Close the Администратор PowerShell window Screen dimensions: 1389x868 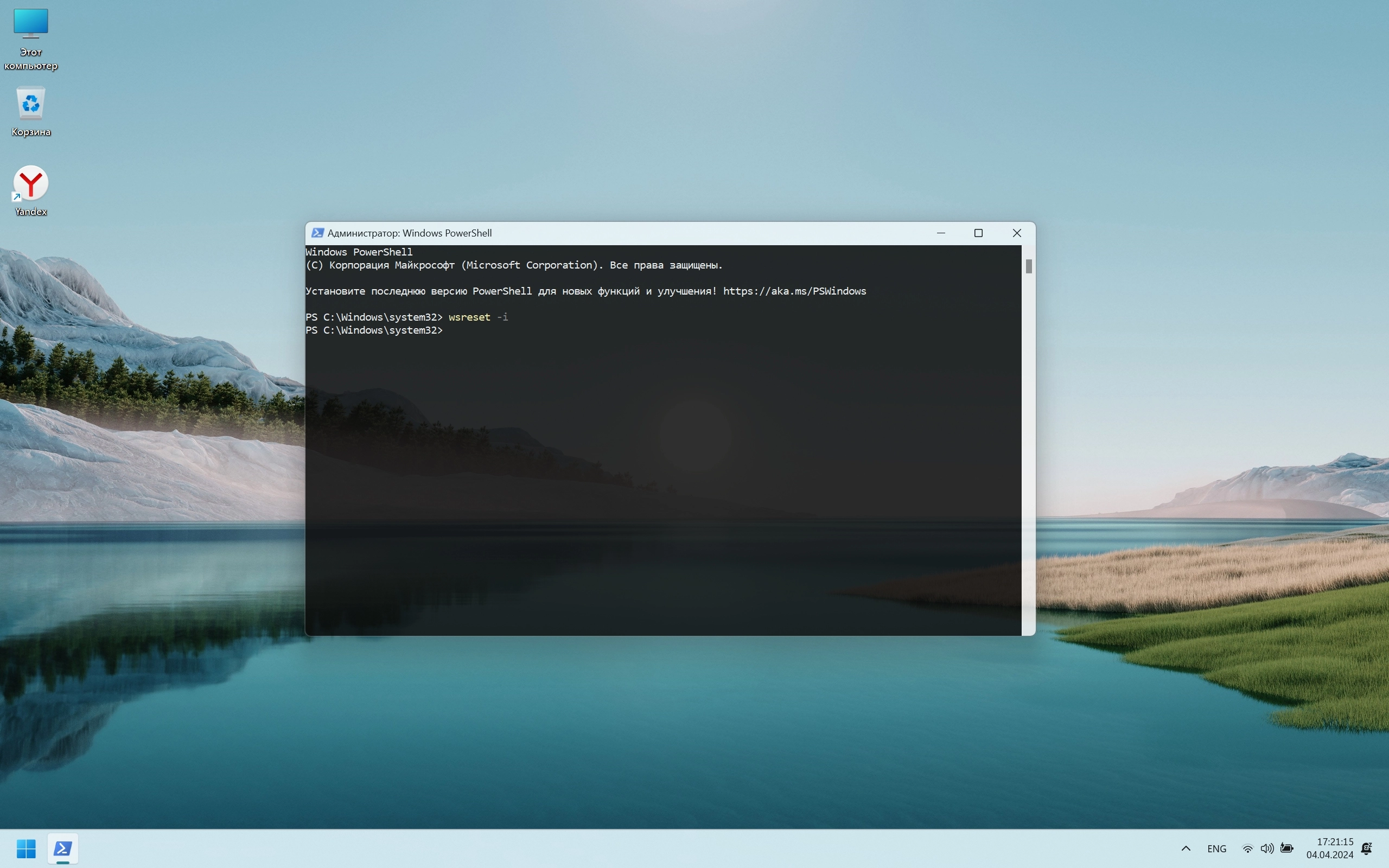pyautogui.click(x=1016, y=233)
